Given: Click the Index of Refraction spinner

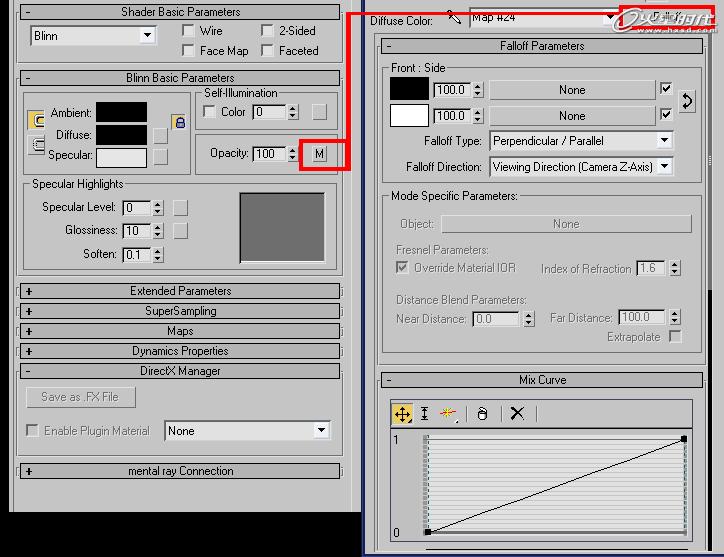Looking at the screenshot, I should tap(675, 268).
